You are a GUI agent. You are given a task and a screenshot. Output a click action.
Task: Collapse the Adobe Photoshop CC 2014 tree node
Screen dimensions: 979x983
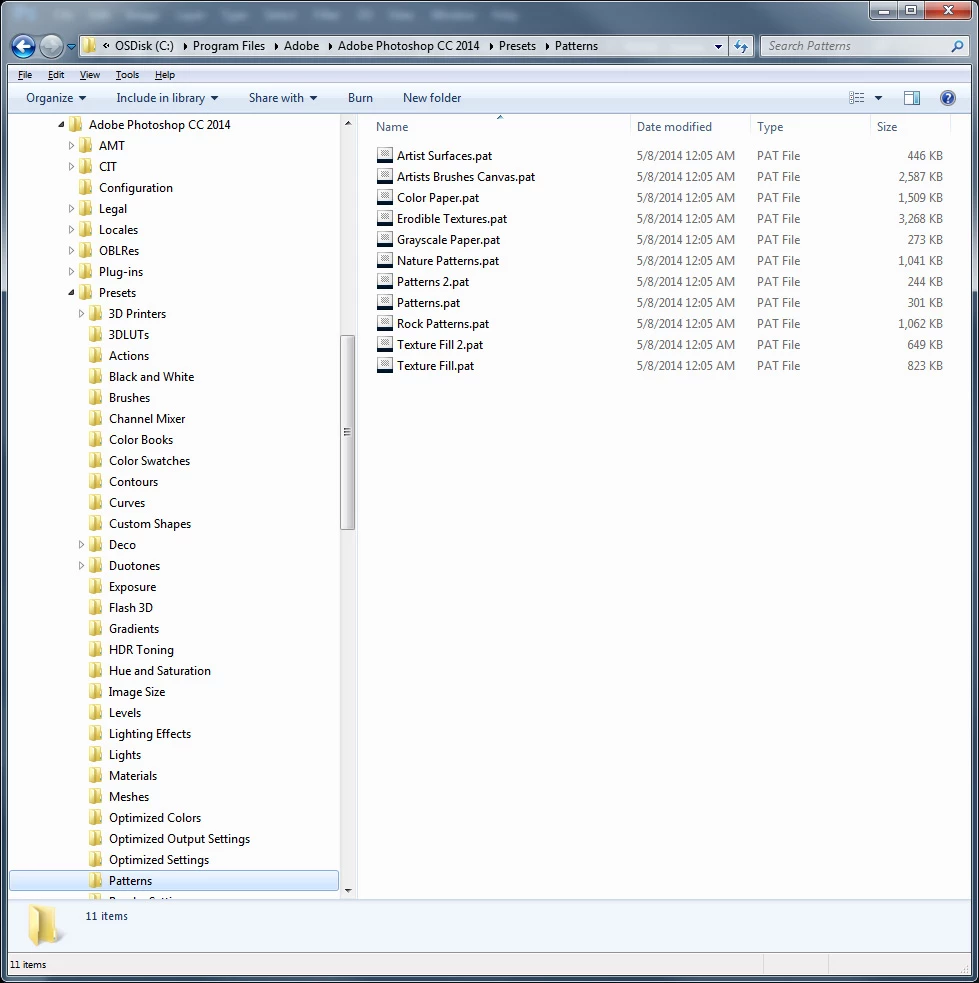61,125
